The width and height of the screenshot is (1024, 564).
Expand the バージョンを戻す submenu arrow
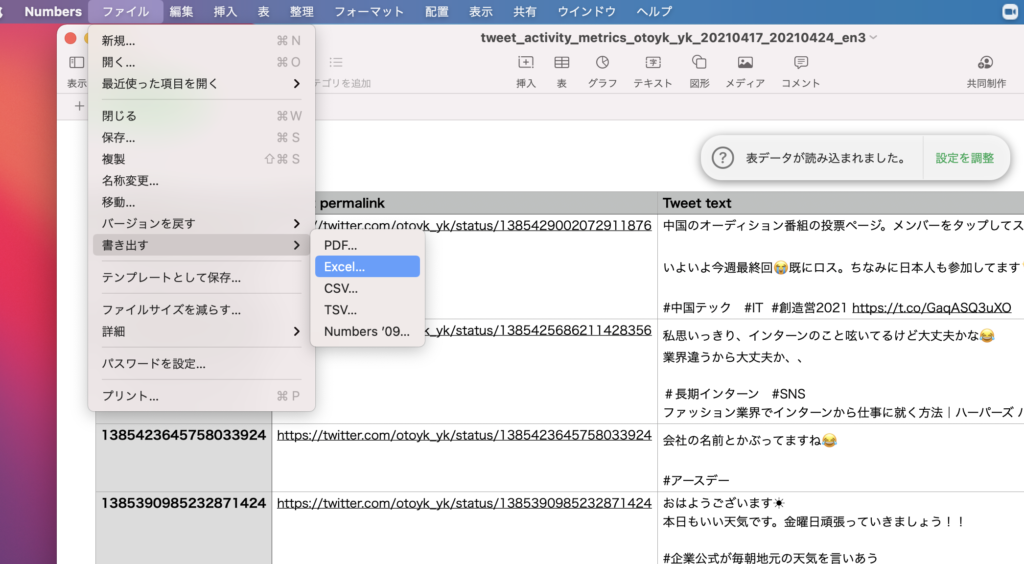coord(296,224)
